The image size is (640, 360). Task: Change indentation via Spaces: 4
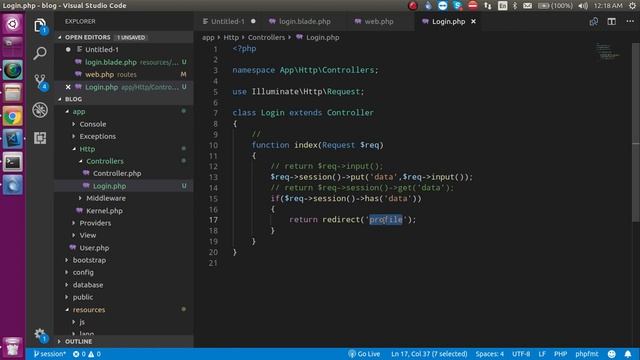pos(489,354)
